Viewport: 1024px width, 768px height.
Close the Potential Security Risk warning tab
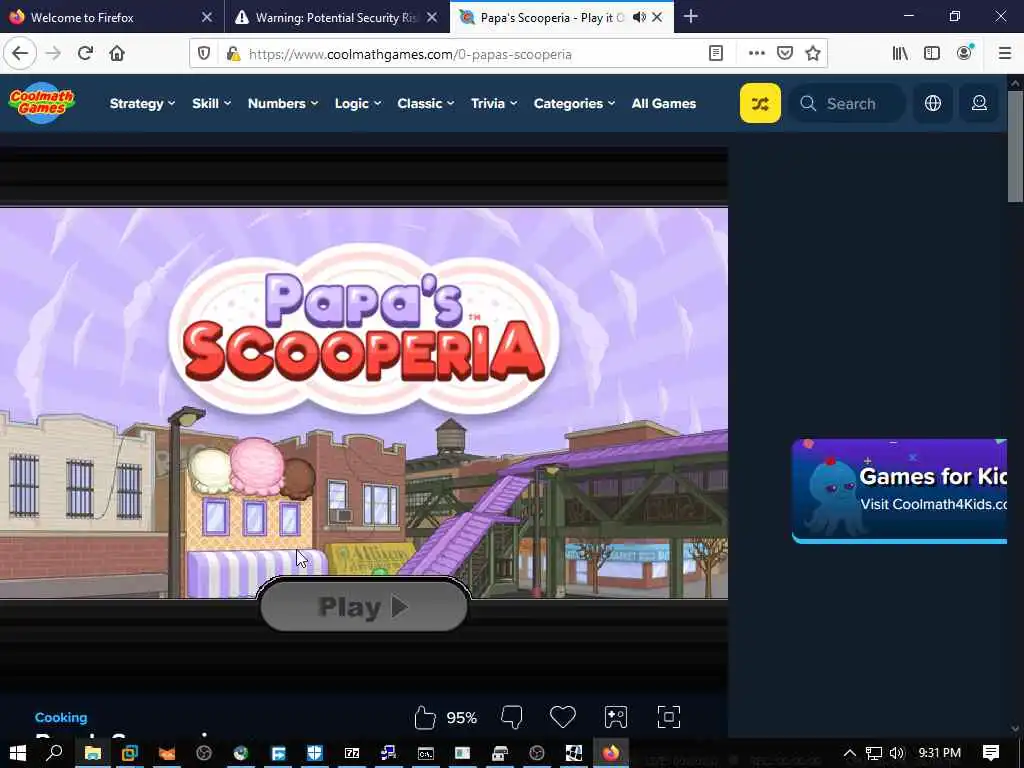(x=432, y=17)
